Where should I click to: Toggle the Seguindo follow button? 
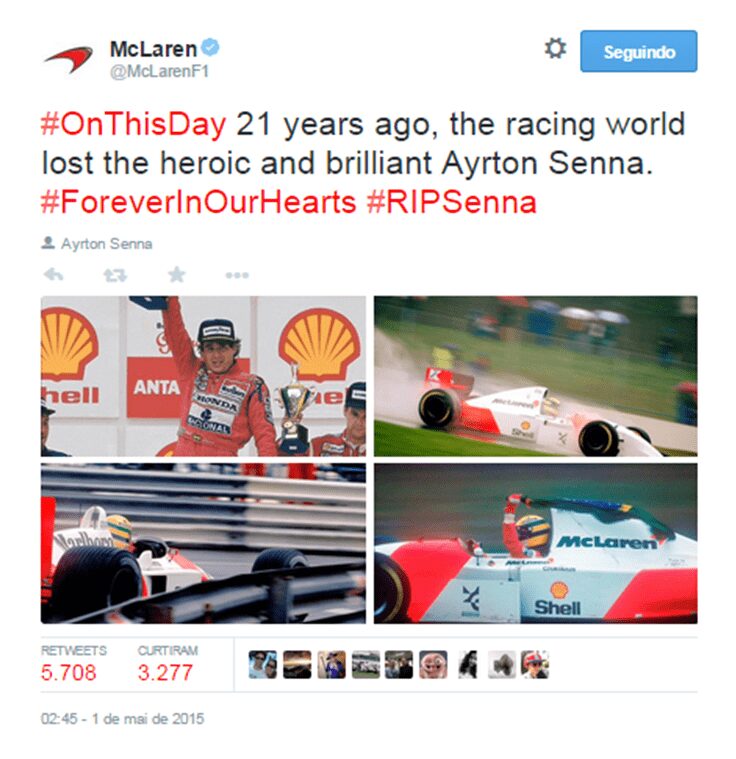639,51
